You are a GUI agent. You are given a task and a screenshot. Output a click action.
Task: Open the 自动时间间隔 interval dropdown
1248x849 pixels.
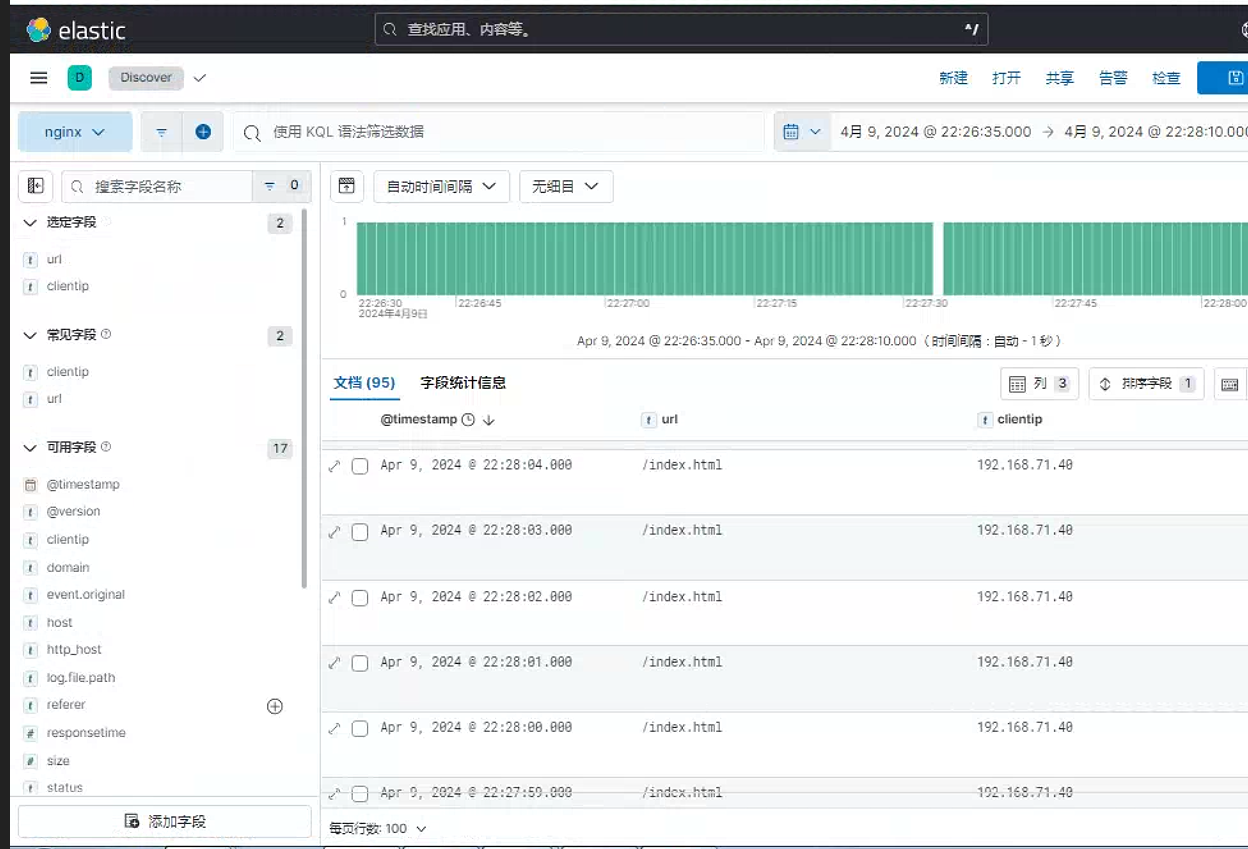coord(441,186)
